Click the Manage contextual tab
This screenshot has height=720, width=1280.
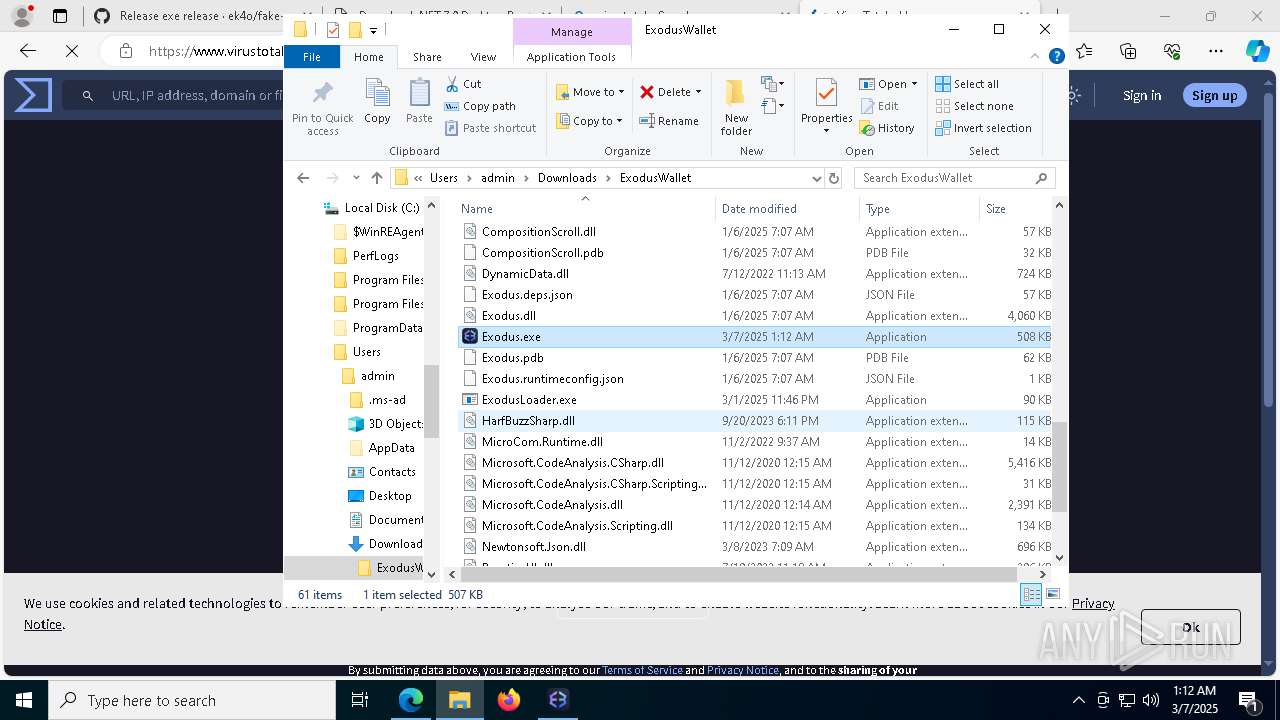[x=572, y=32]
